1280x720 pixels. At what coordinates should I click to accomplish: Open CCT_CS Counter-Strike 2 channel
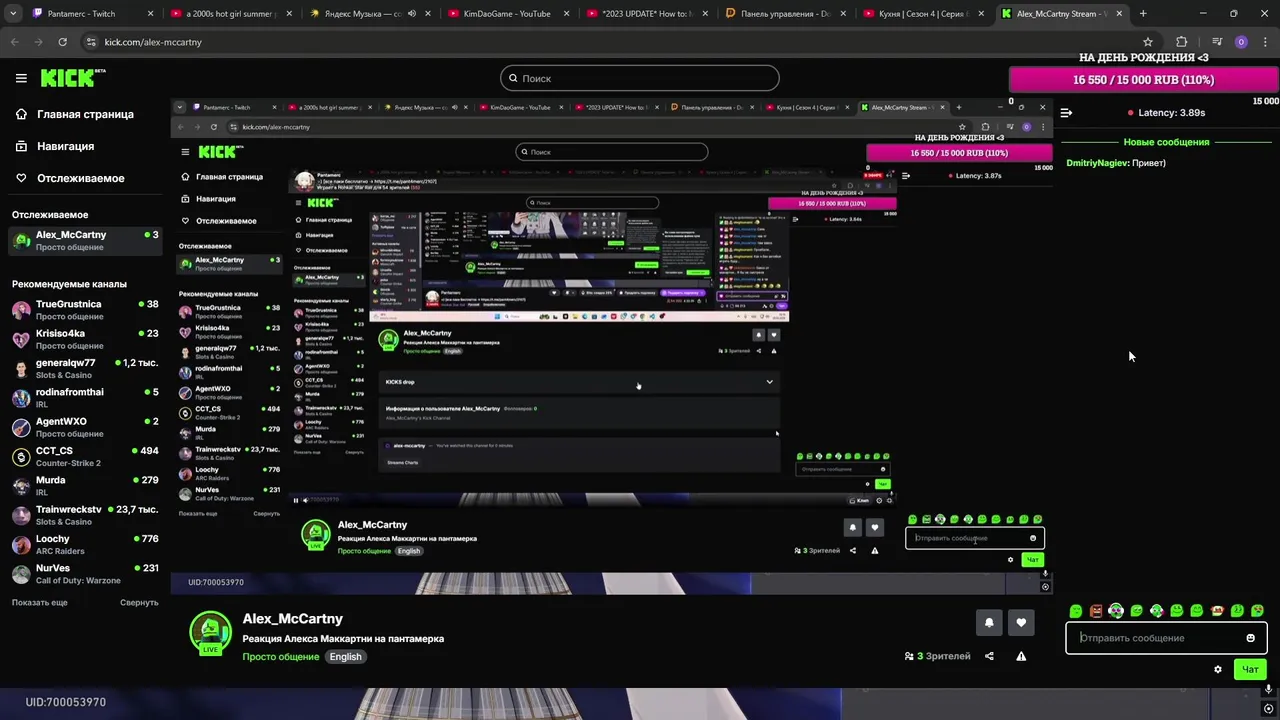(84, 457)
